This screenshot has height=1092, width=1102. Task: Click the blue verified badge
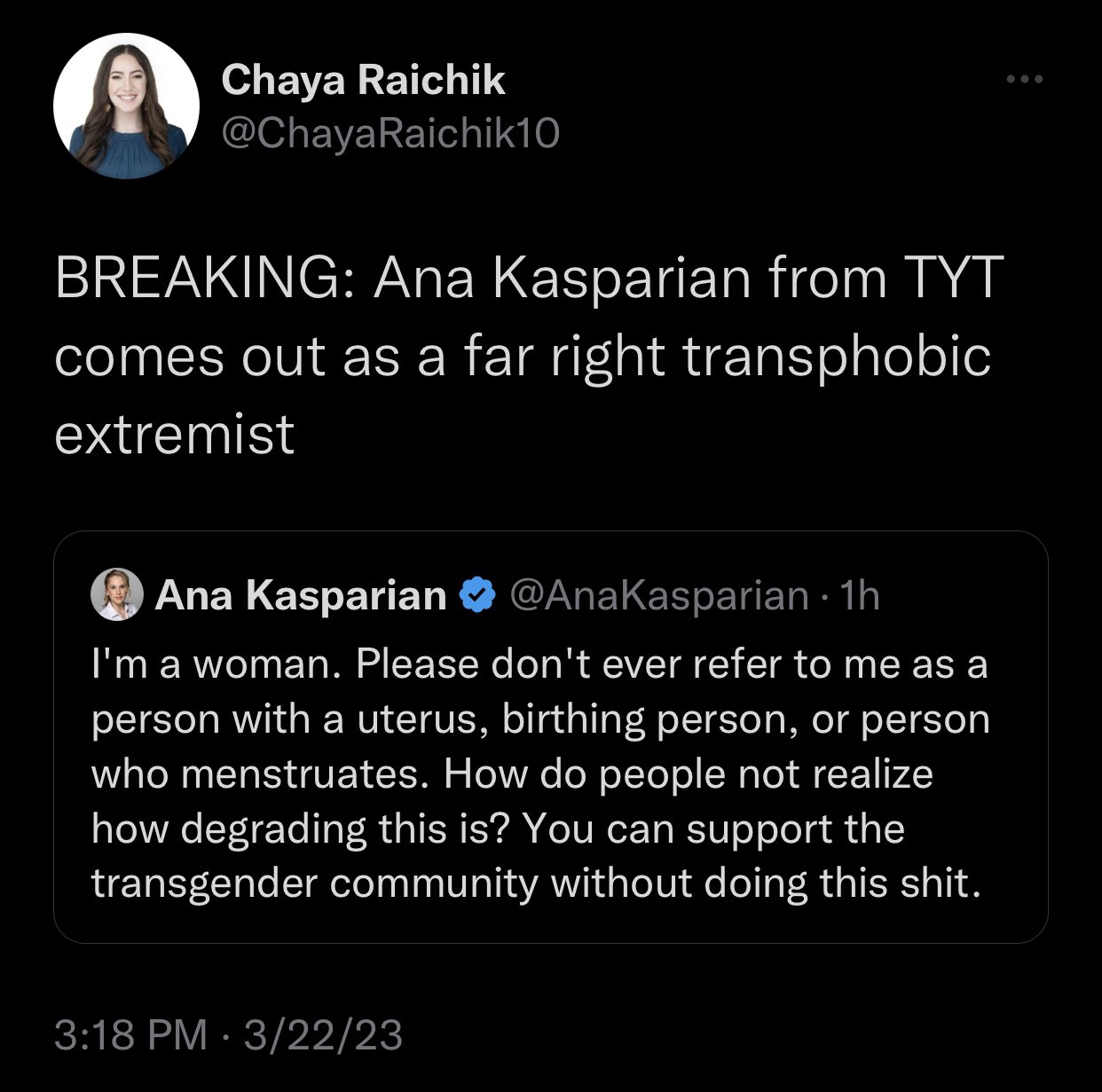point(477,595)
